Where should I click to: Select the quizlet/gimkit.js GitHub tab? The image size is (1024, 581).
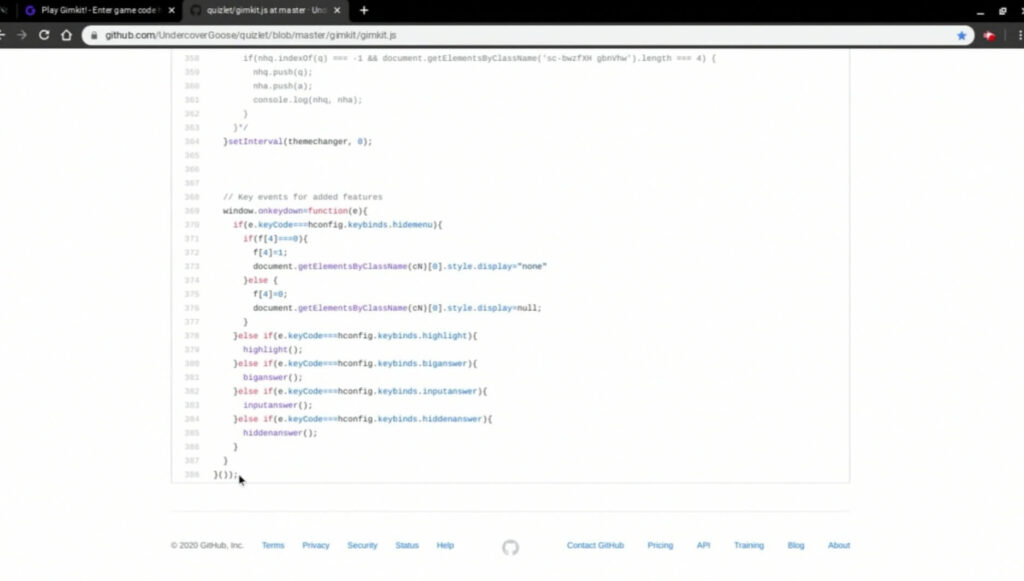(264, 10)
